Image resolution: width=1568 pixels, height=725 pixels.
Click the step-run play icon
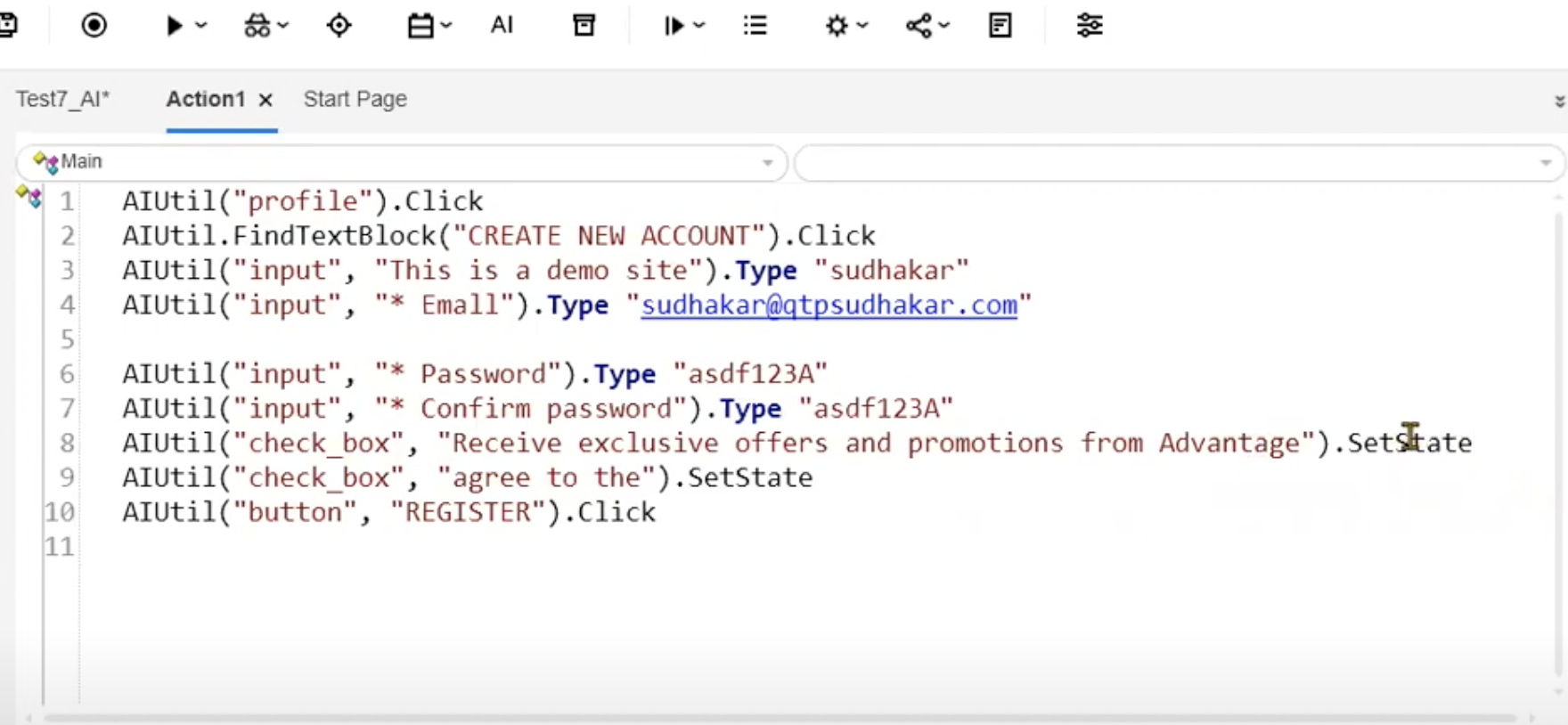(x=674, y=26)
